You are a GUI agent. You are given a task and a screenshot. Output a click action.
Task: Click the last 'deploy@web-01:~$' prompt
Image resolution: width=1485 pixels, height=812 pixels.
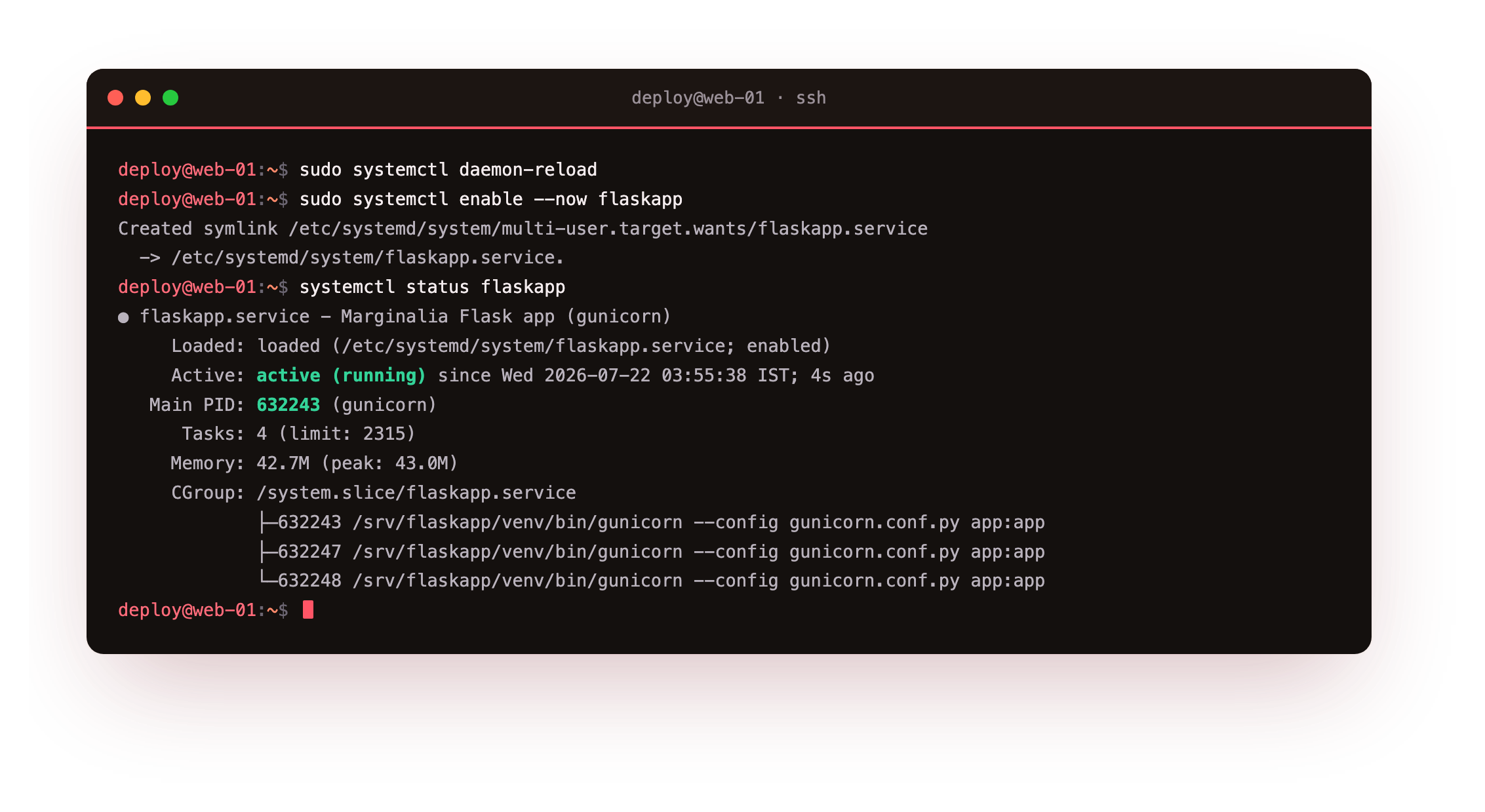click(203, 610)
